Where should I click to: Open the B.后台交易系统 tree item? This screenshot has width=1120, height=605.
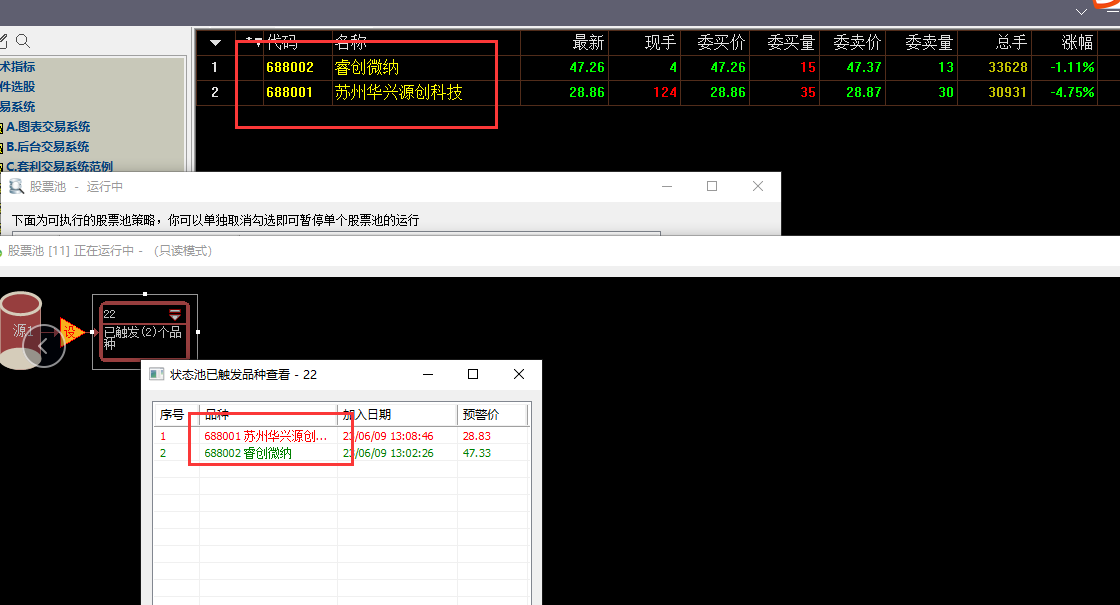point(48,146)
